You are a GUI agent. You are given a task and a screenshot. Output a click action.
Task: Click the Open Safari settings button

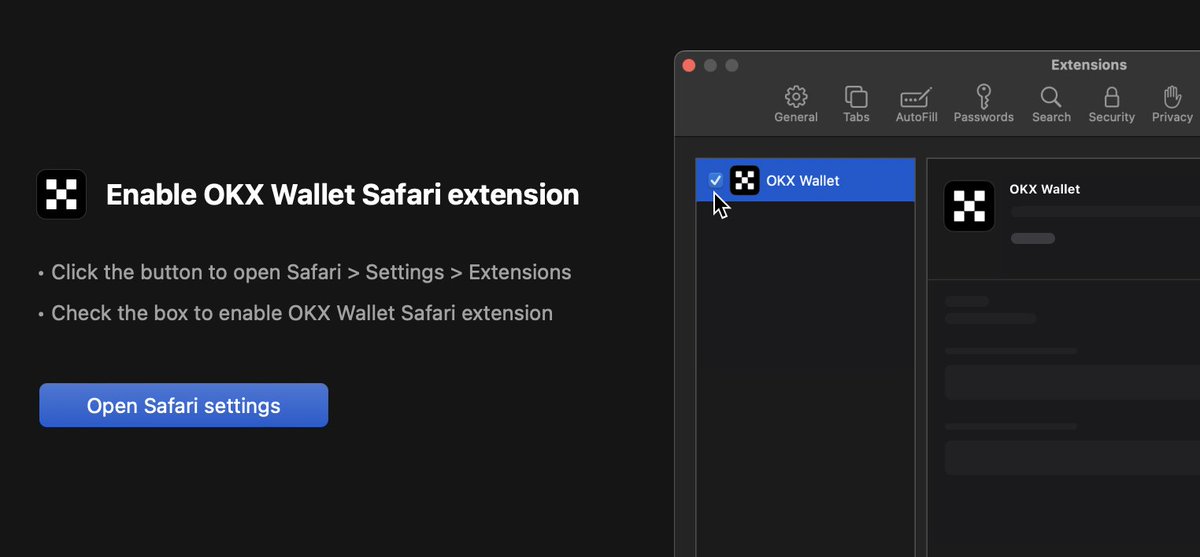183,405
